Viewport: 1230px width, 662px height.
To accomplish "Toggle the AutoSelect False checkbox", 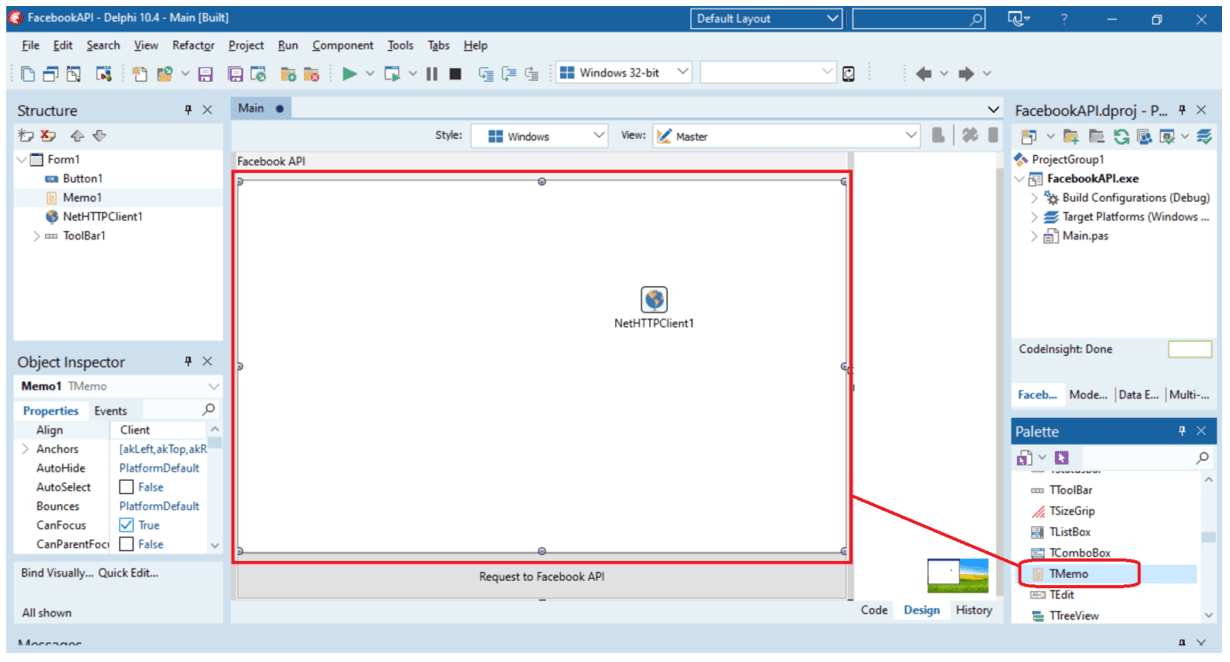I will click(x=126, y=487).
